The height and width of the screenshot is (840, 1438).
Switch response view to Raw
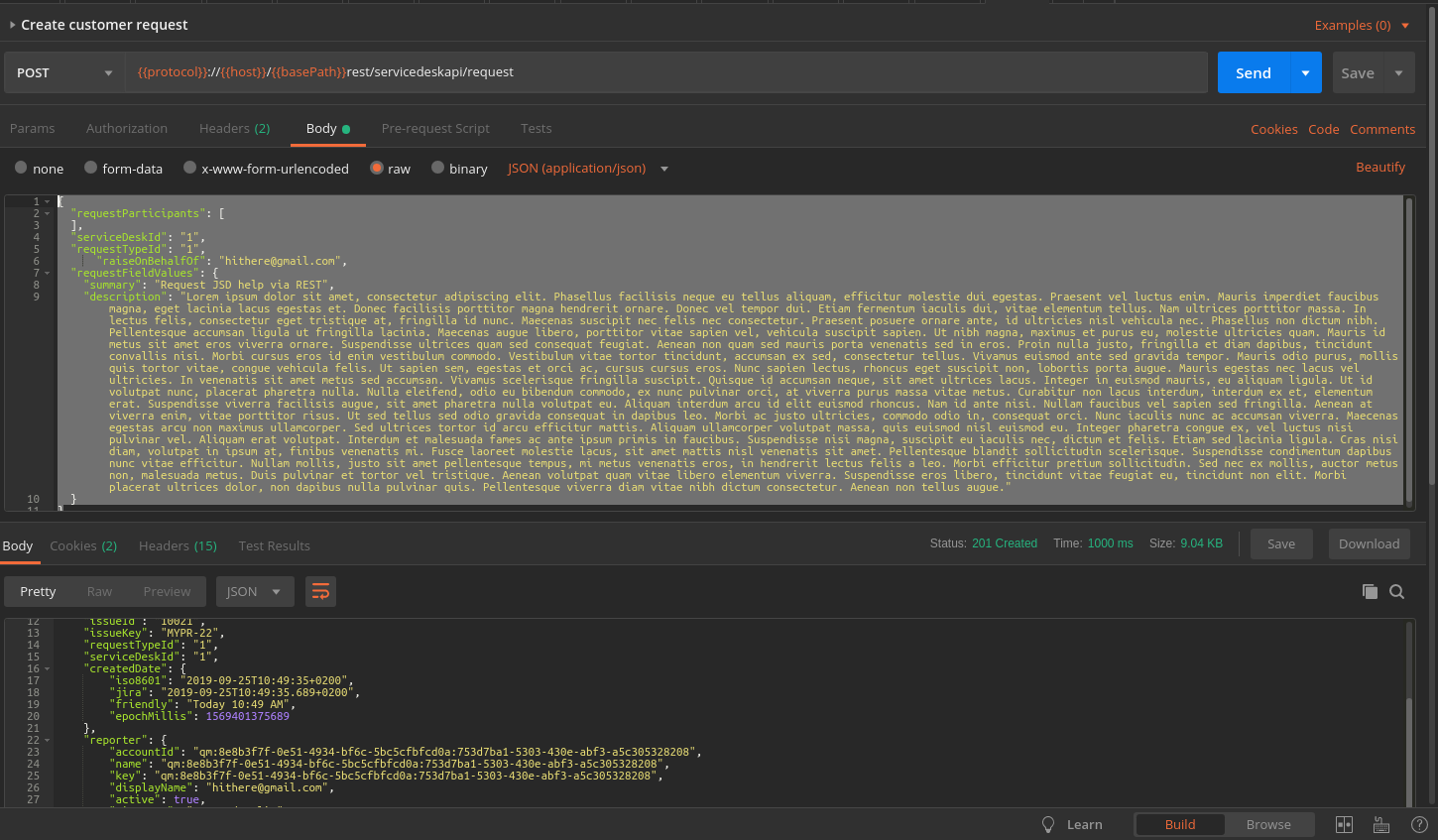coord(99,591)
